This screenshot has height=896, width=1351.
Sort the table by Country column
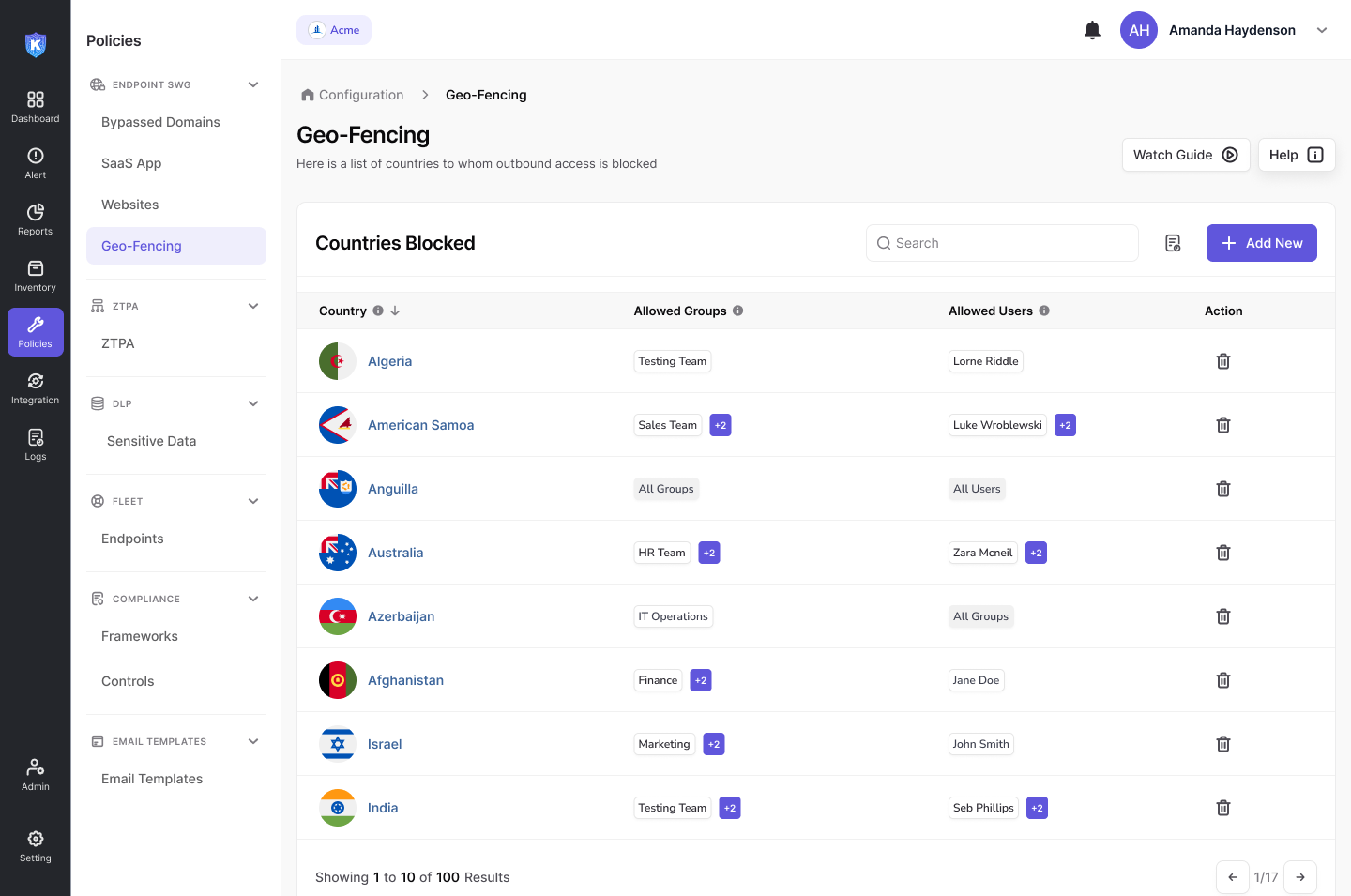click(395, 311)
